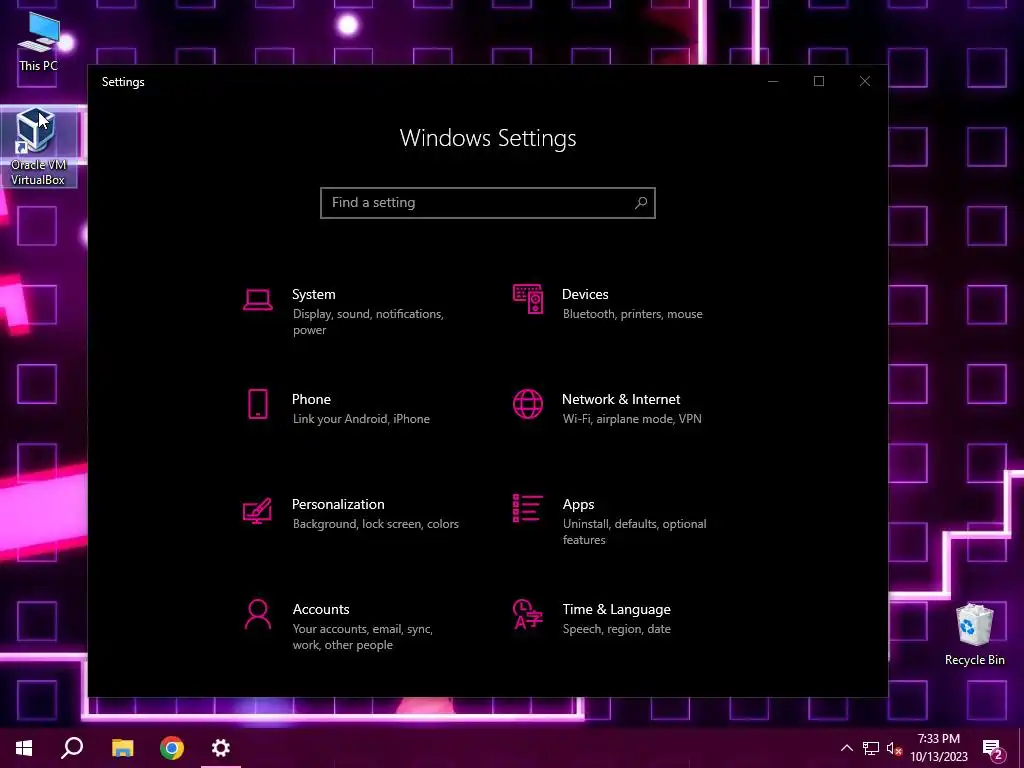Go to Devices settings title

click(x=585, y=295)
